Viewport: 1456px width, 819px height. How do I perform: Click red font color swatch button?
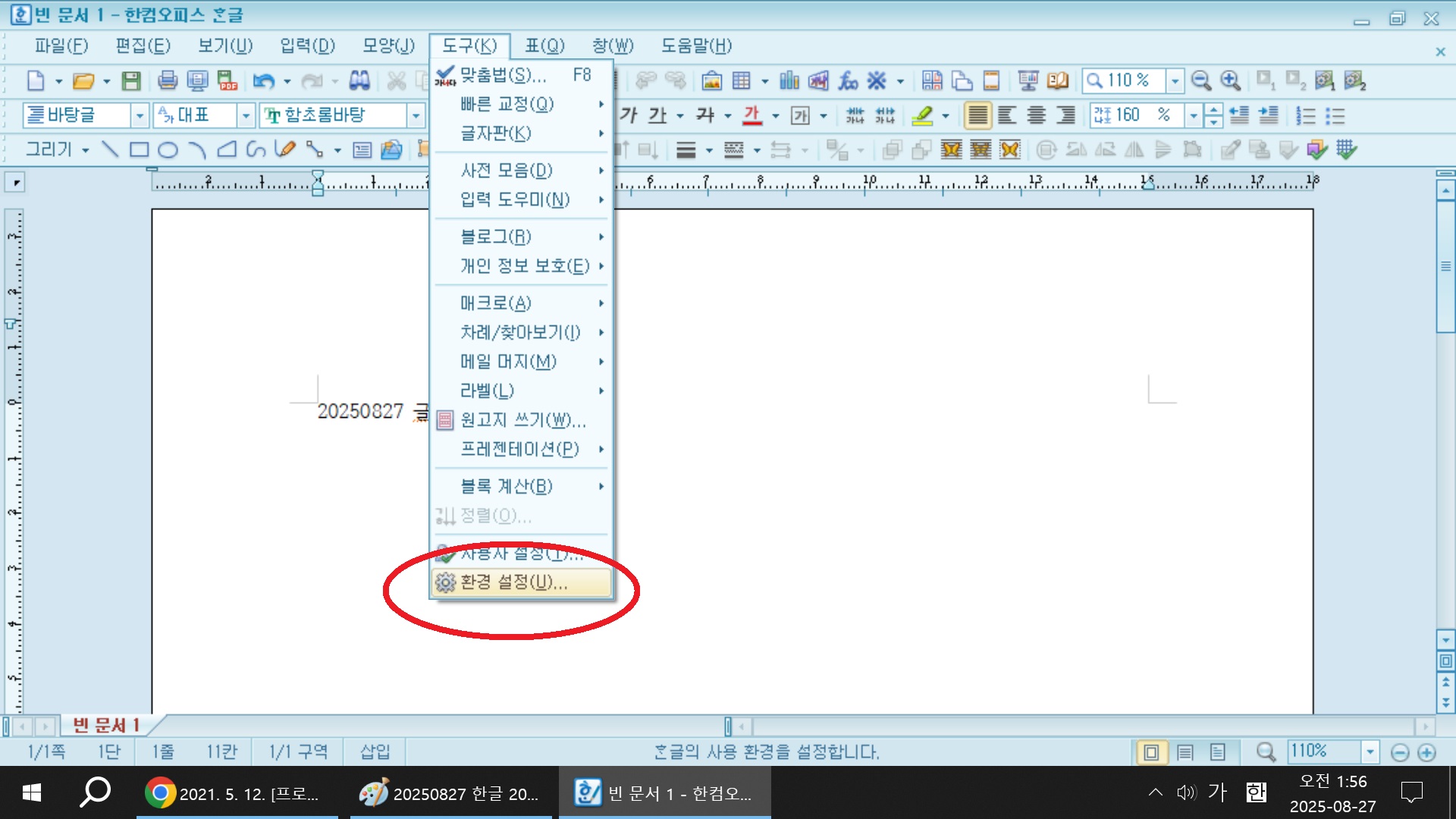(752, 115)
